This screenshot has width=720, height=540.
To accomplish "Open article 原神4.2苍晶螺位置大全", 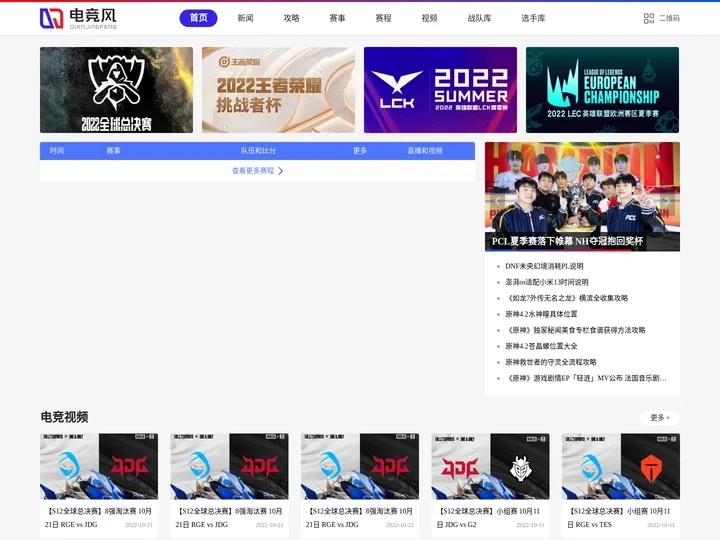I will tap(541, 346).
